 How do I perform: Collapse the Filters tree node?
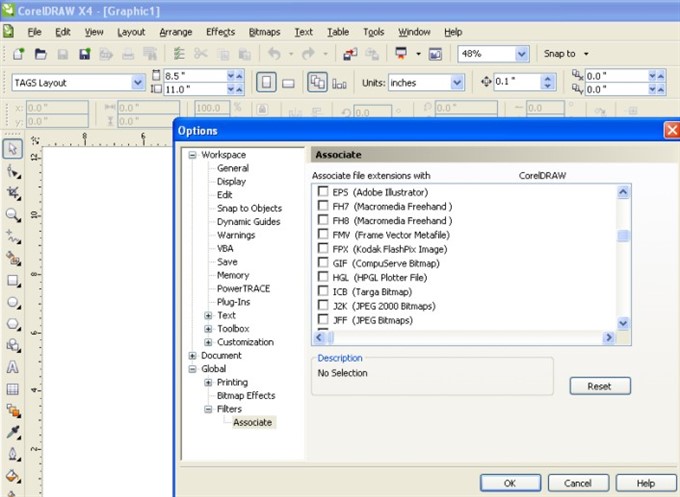pos(208,409)
